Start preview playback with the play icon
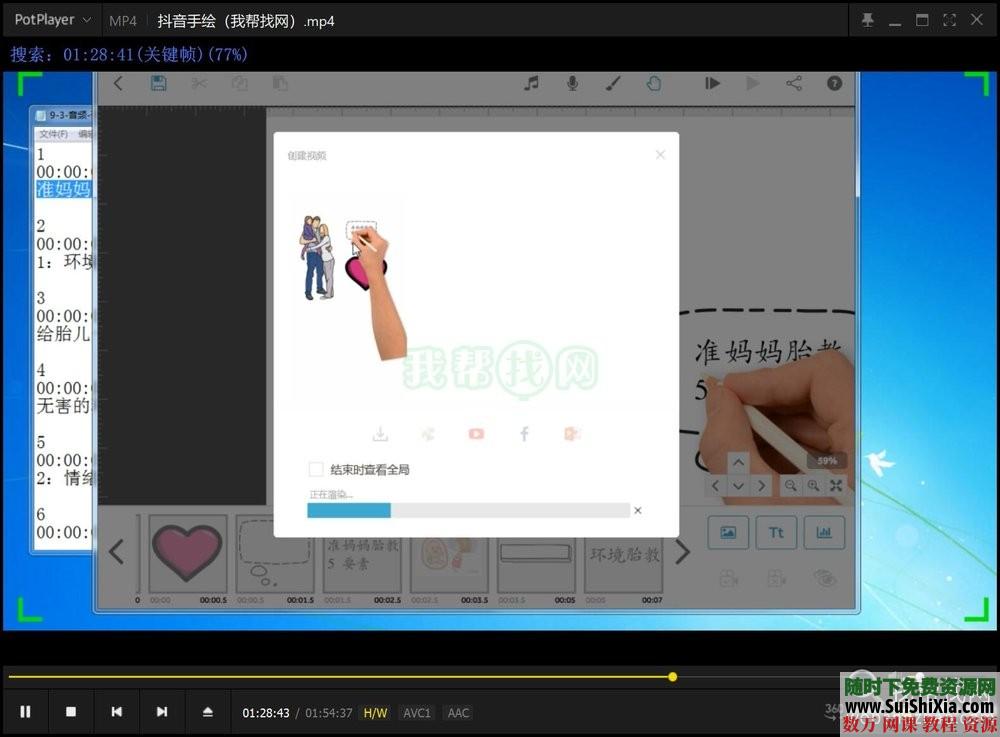The image size is (1000, 737). click(753, 84)
